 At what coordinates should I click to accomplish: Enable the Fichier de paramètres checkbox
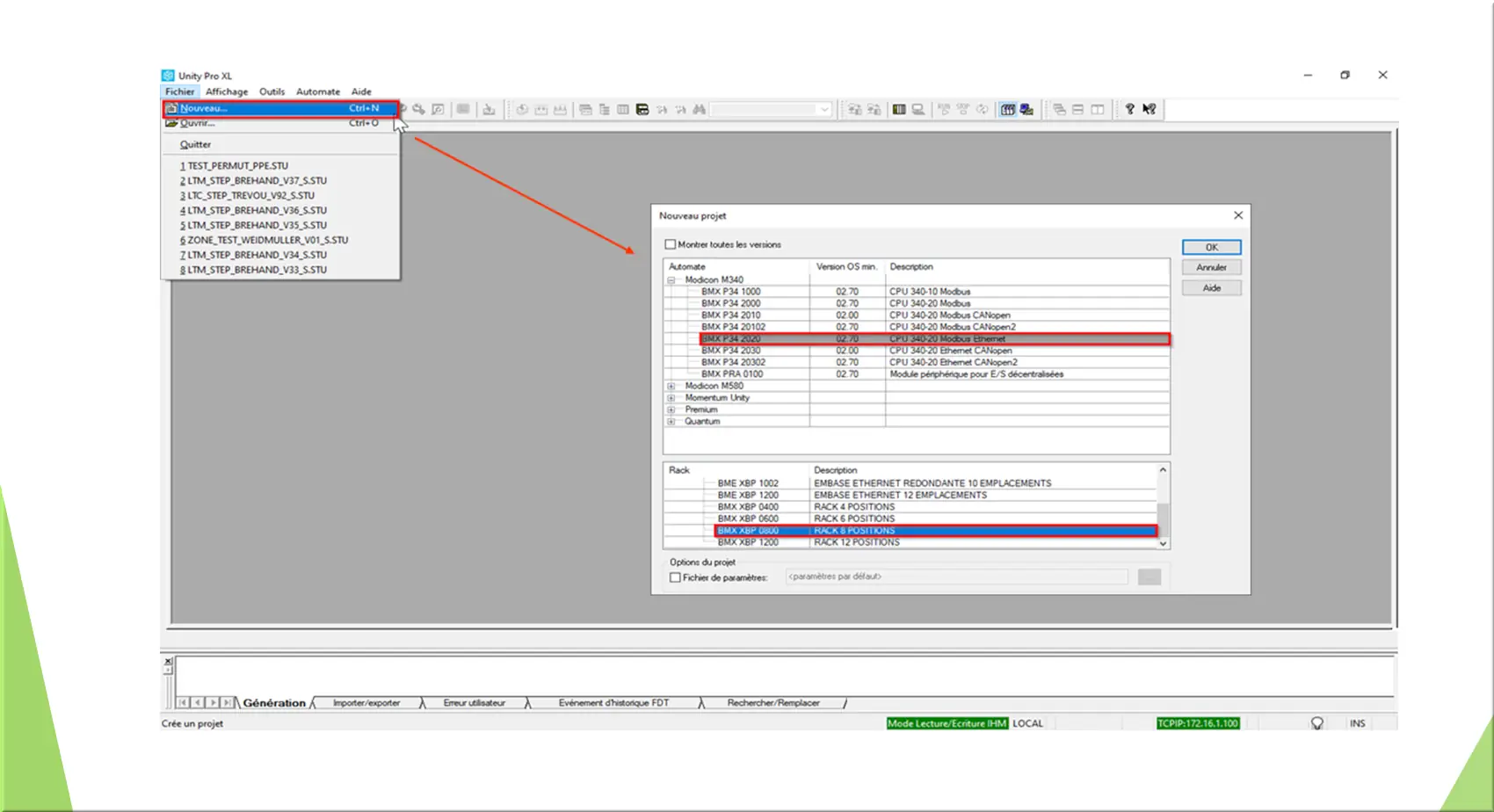coord(675,577)
